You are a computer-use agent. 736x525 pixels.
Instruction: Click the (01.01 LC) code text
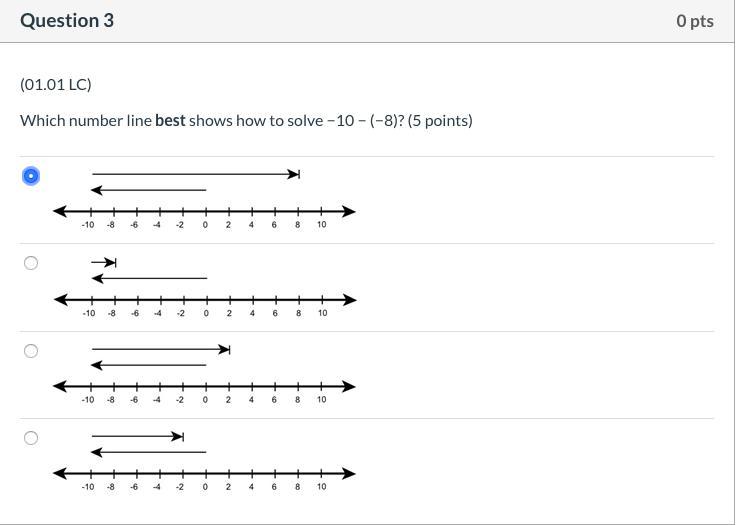pyautogui.click(x=56, y=85)
